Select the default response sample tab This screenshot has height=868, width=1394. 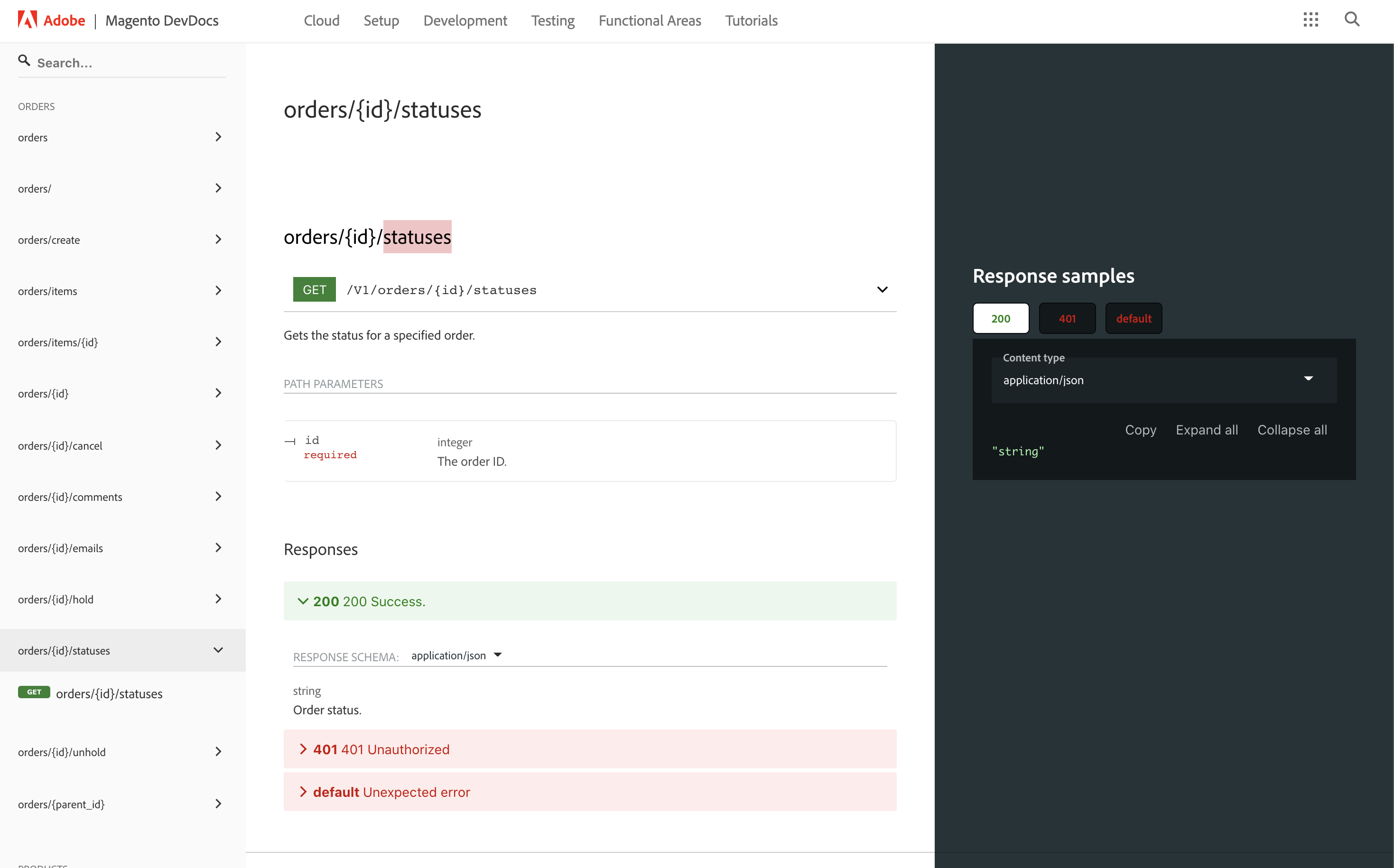click(x=1134, y=319)
